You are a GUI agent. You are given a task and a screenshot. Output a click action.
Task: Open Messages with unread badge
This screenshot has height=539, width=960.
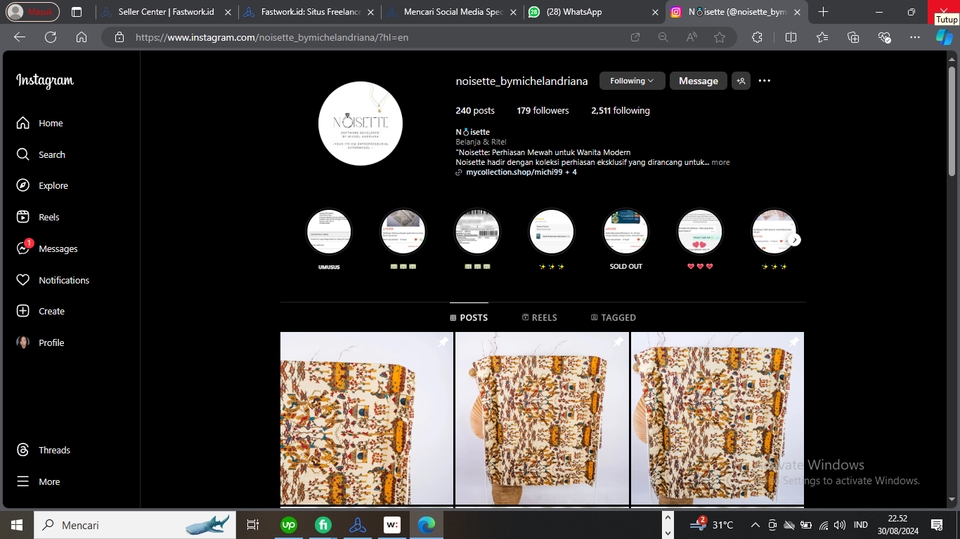pos(47,248)
